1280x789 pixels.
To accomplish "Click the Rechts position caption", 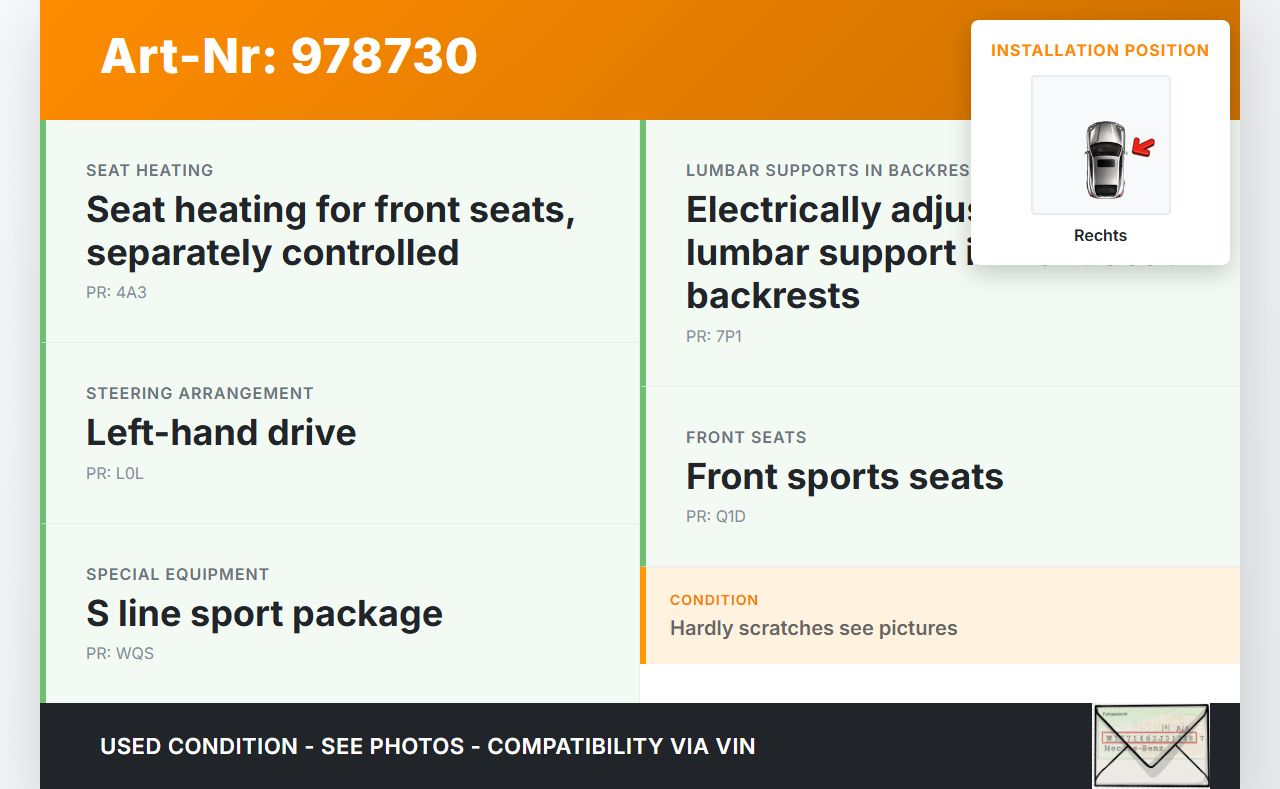I will 1100,236.
